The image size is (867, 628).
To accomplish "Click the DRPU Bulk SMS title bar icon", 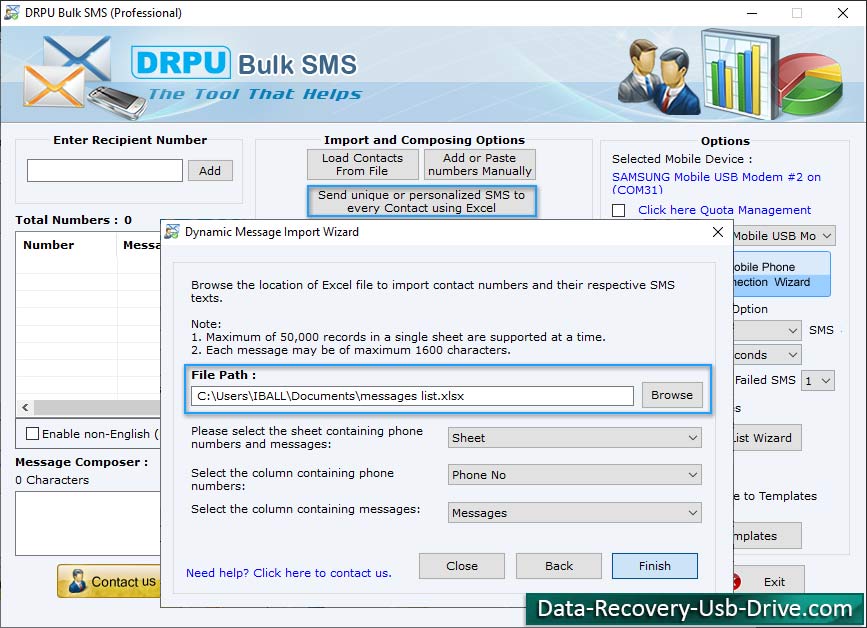I will pyautogui.click(x=11, y=12).
